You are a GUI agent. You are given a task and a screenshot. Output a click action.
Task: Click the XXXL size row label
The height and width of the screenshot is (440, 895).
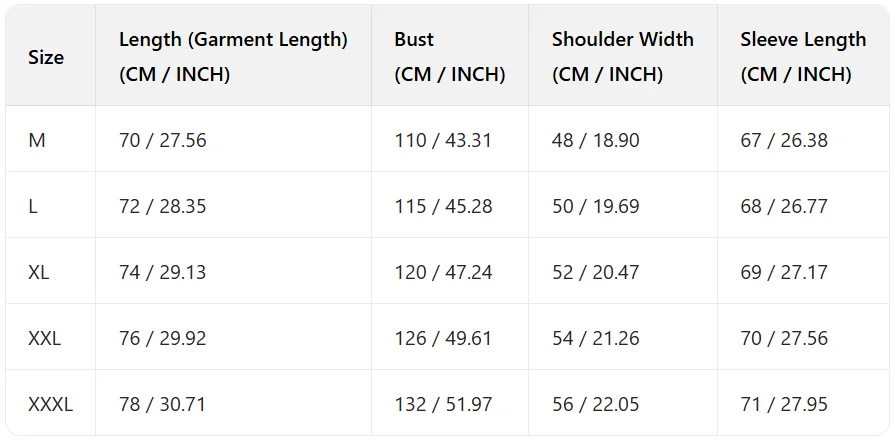(x=51, y=404)
